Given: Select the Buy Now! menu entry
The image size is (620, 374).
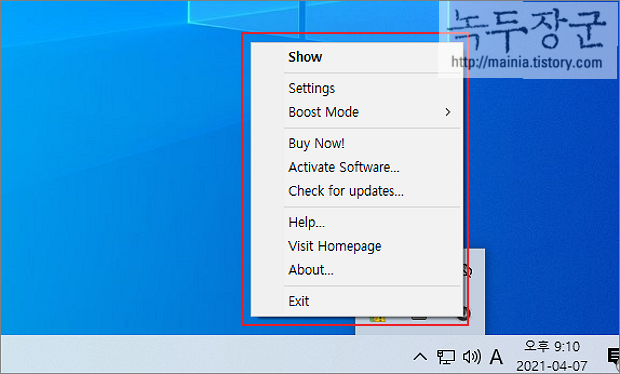Looking at the screenshot, I should (357, 143).
